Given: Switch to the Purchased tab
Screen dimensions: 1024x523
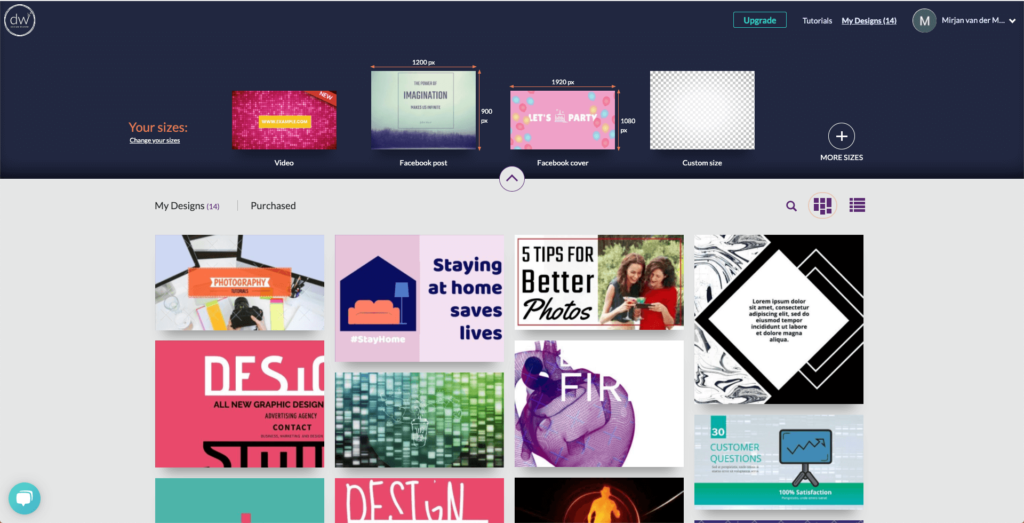Looking at the screenshot, I should [273, 206].
